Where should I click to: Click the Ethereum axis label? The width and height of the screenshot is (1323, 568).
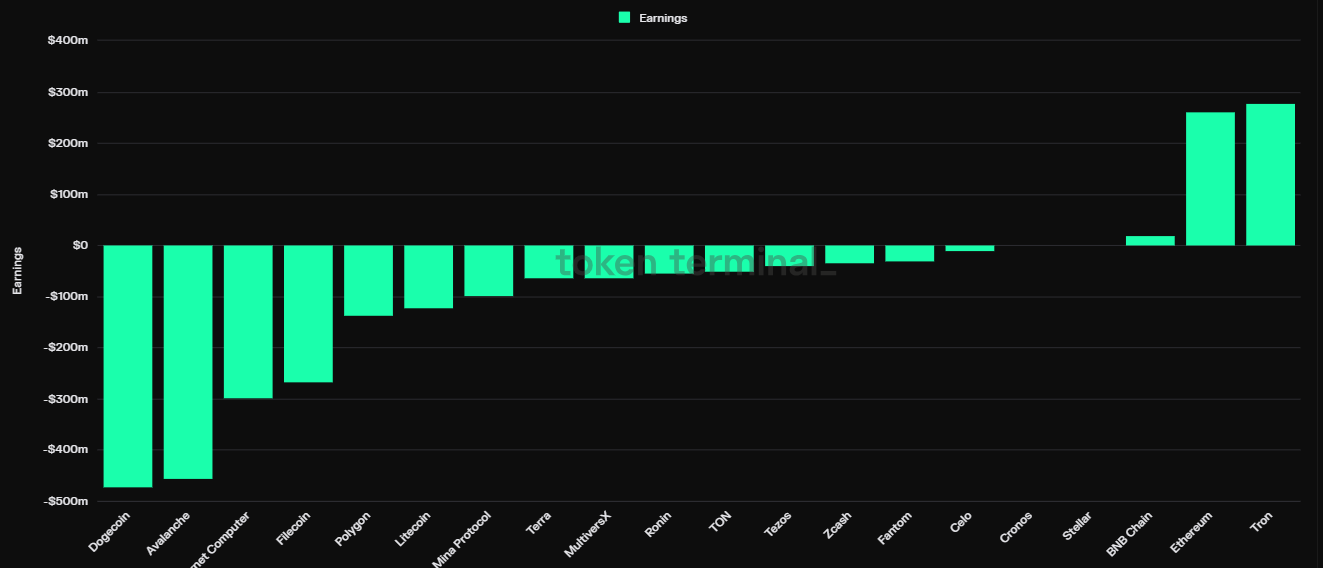[x=1192, y=532]
